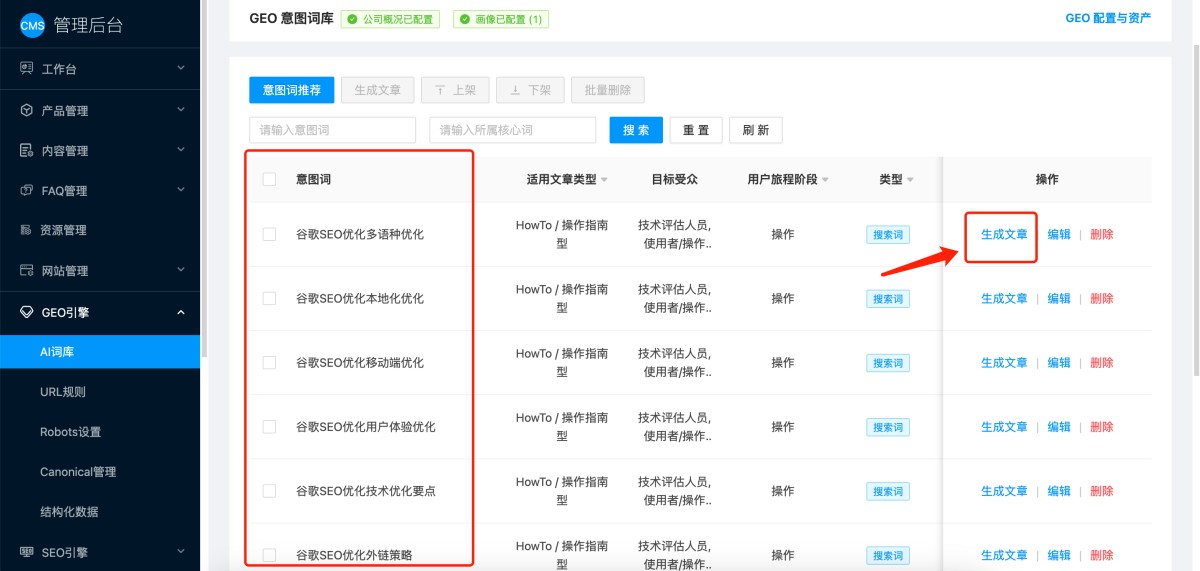Click the 产品管理 cube icon
1200x571 pixels.
[x=27, y=110]
